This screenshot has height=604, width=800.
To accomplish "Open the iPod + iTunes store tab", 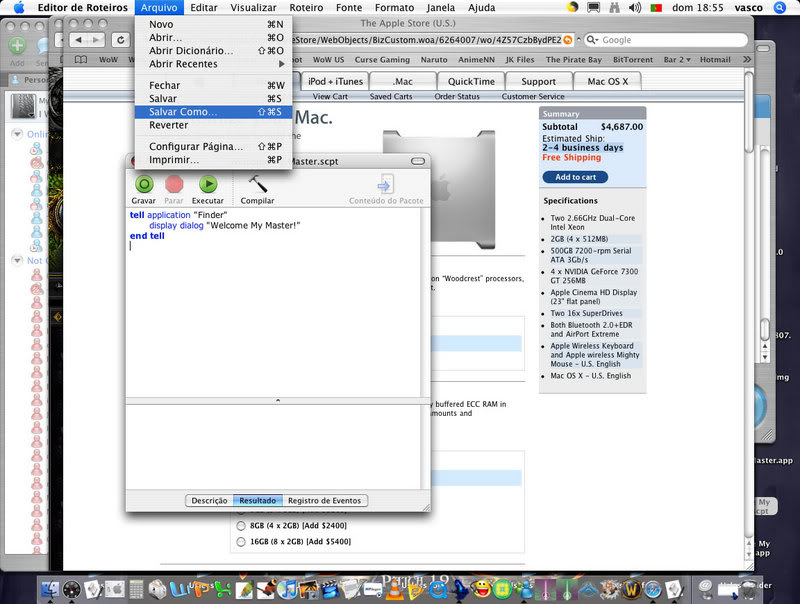I will tap(335, 82).
